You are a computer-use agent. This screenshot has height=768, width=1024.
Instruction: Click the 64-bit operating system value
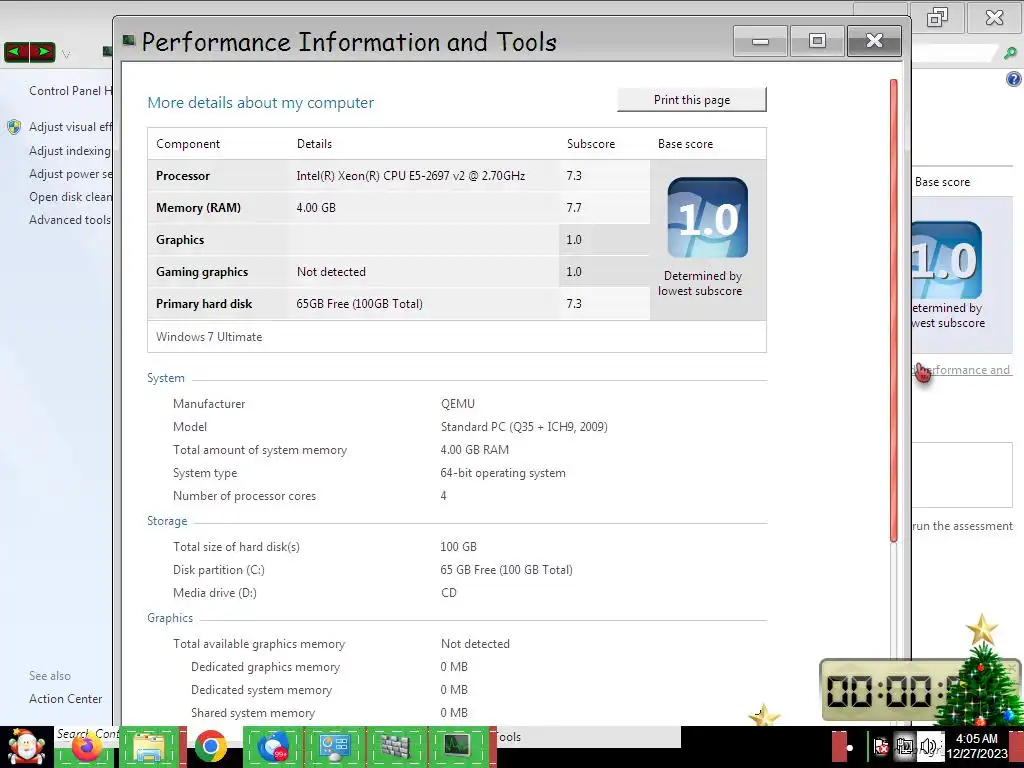coord(503,473)
